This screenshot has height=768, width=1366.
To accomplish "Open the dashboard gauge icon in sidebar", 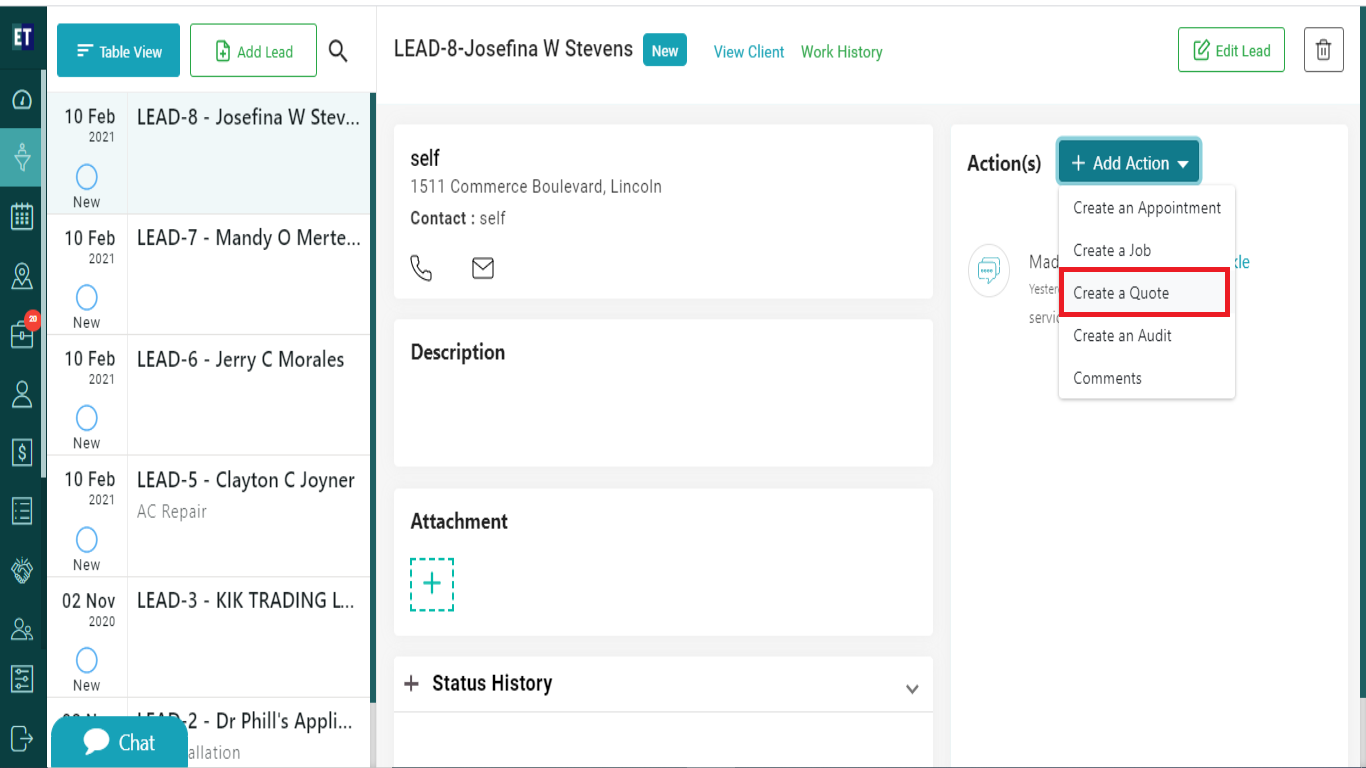I will pos(22,100).
